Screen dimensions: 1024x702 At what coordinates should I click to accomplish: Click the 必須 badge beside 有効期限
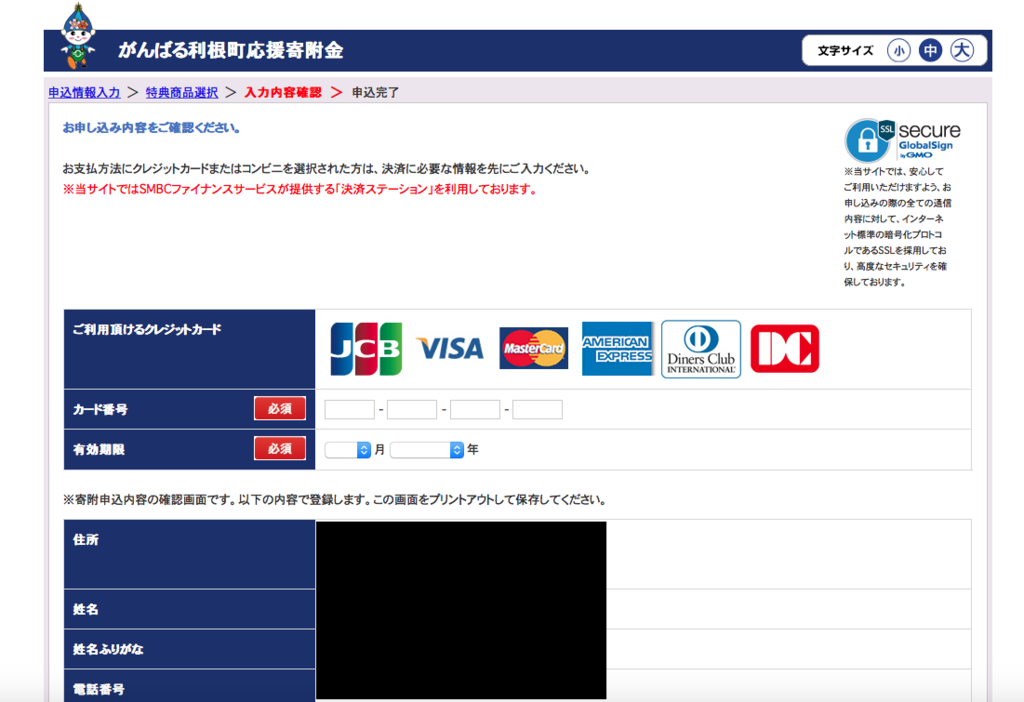click(280, 449)
